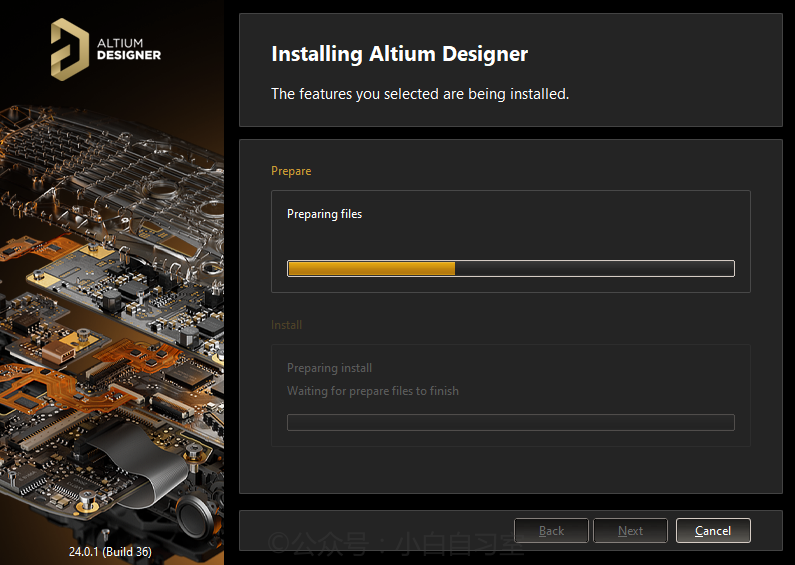This screenshot has height=565, width=795.
Task: Click the "Preparing files" status text
Action: pos(324,214)
